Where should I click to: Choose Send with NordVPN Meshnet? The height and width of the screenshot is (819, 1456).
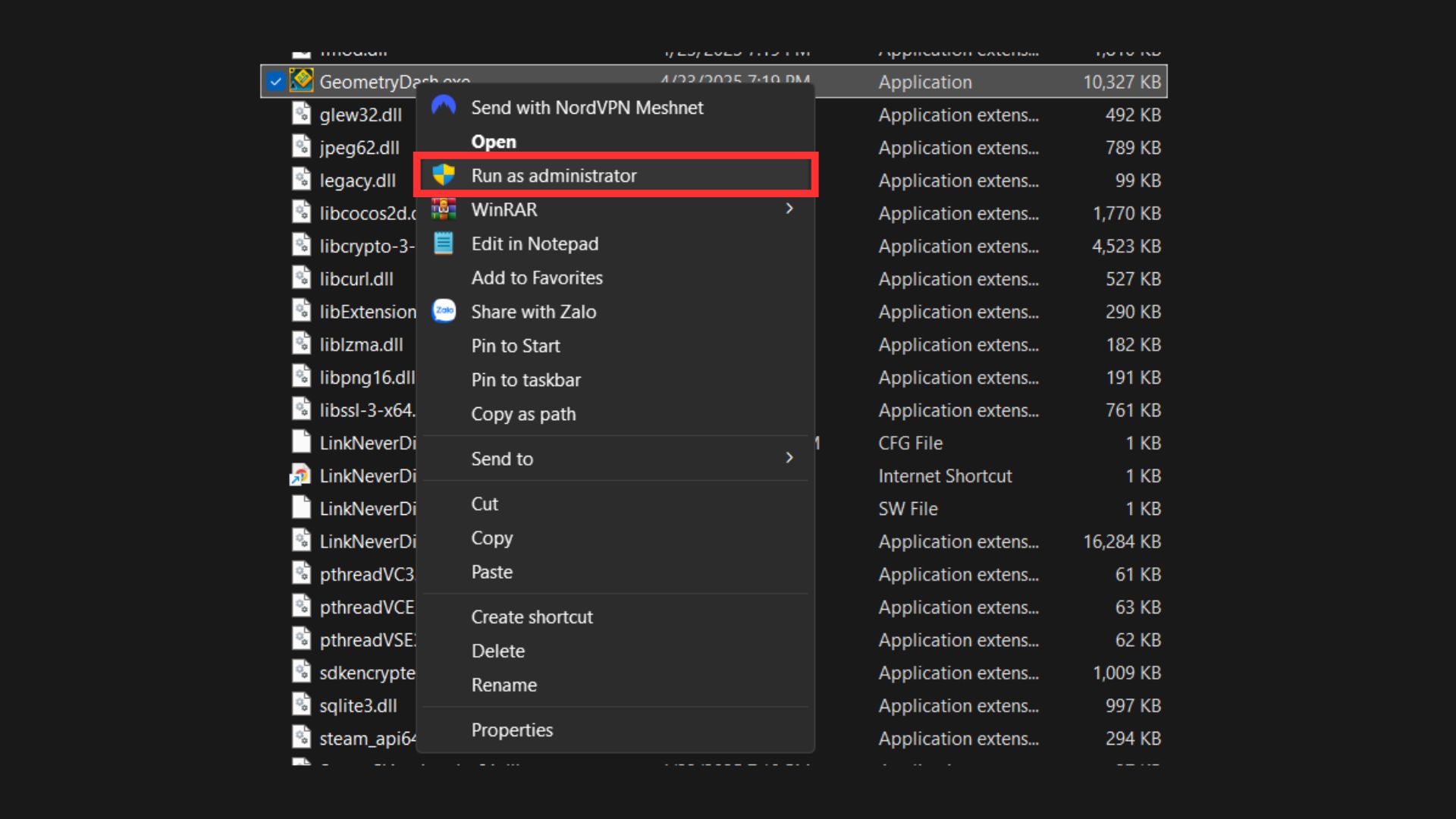pyautogui.click(x=587, y=108)
